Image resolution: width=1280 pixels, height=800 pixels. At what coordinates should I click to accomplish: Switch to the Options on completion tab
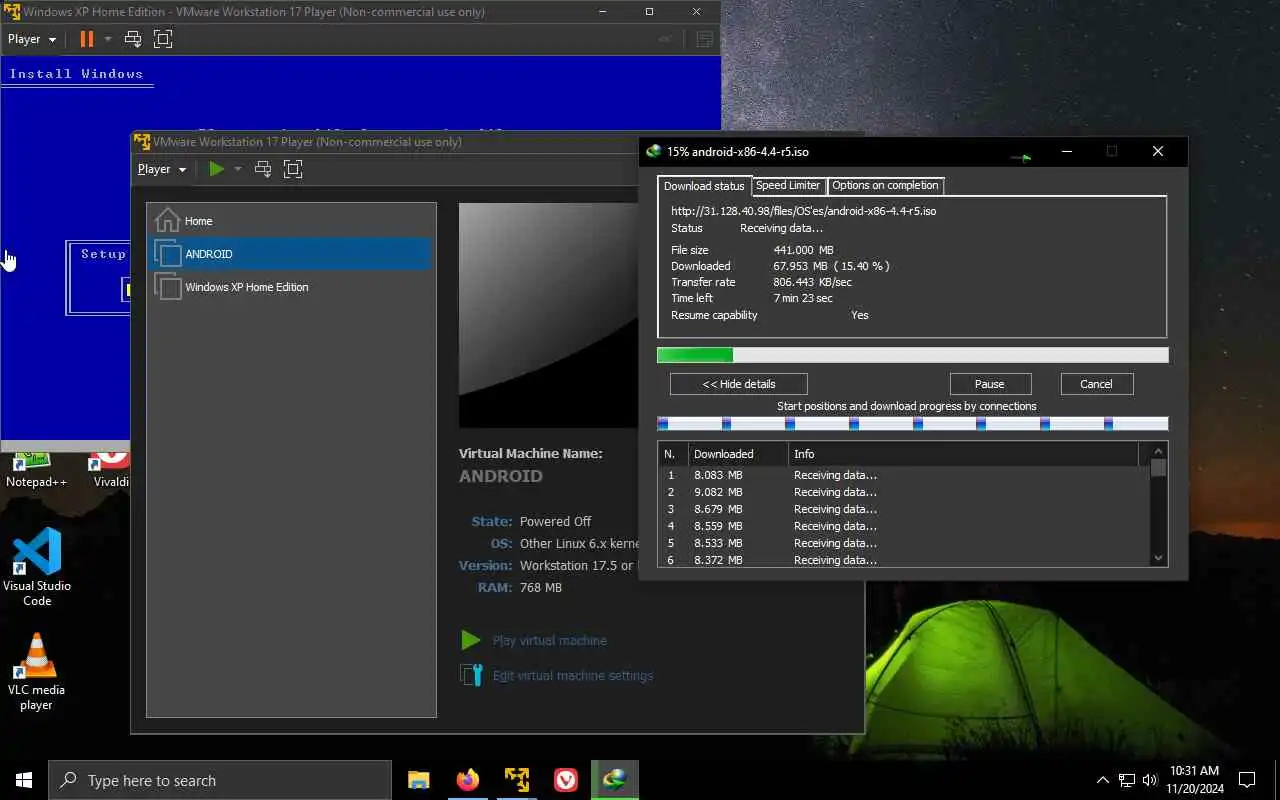(885, 185)
